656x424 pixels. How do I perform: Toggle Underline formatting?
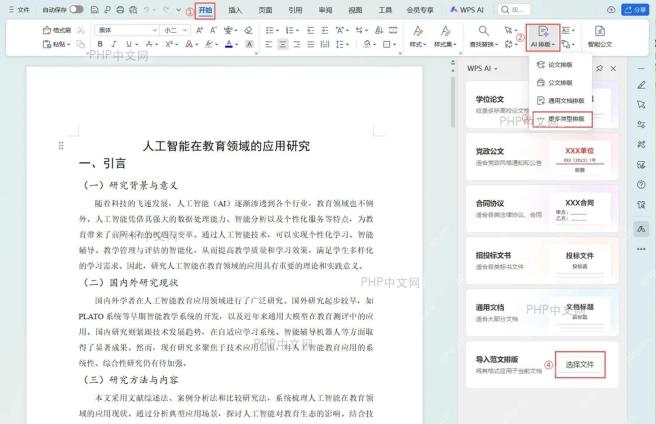129,44
